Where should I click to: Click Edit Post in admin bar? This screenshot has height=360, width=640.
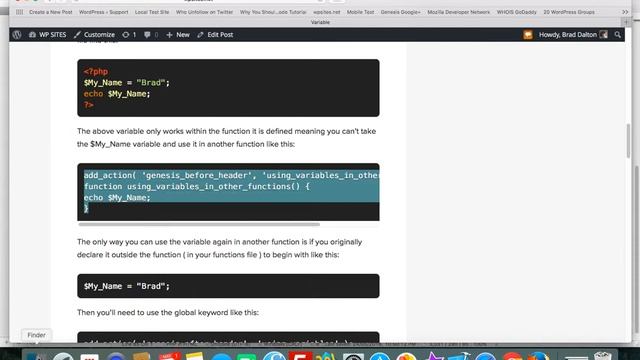pyautogui.click(x=215, y=35)
